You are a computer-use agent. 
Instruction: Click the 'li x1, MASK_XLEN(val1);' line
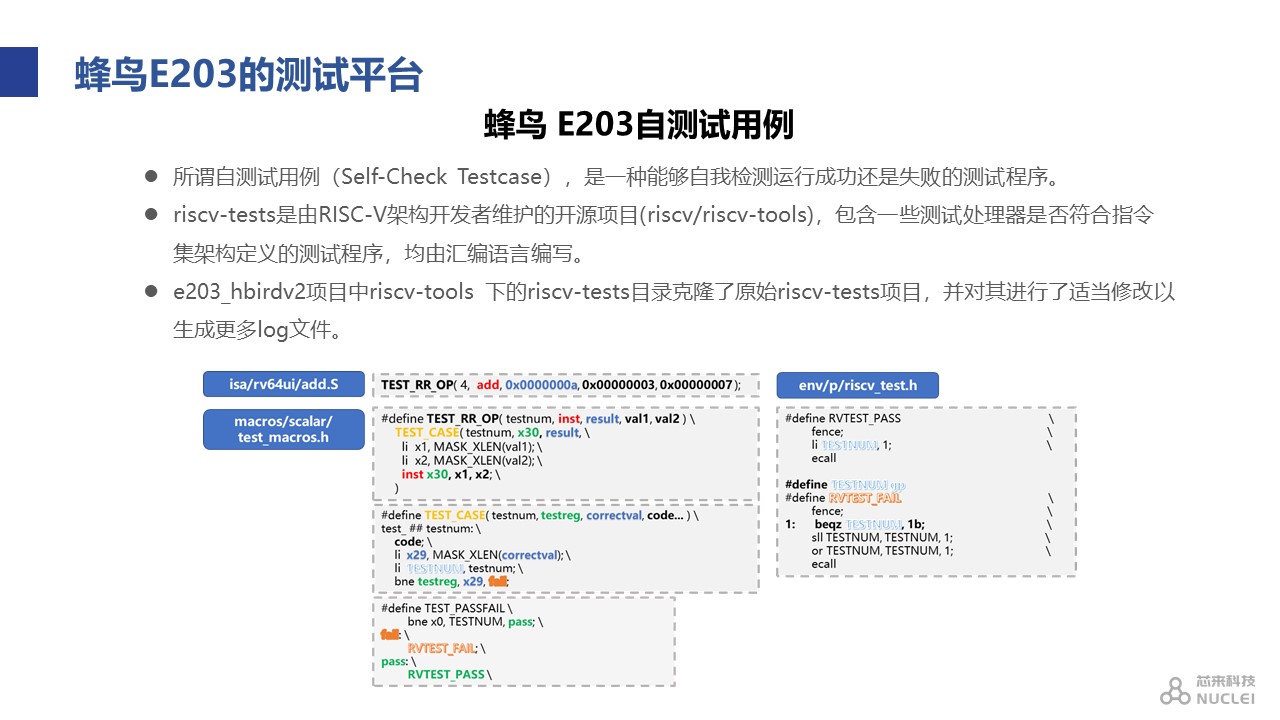[x=471, y=447]
